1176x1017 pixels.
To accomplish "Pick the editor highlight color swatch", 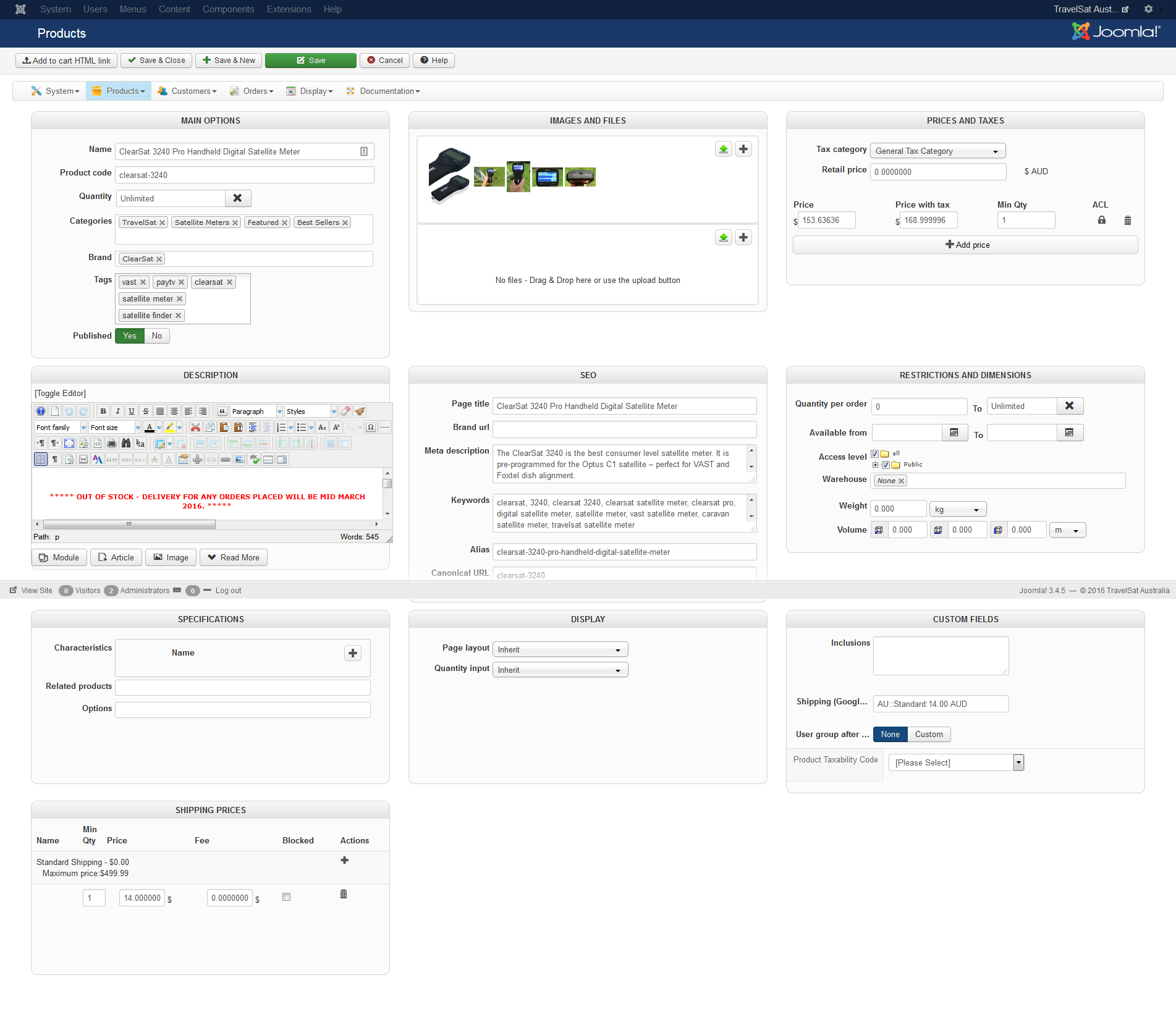I will (x=170, y=428).
